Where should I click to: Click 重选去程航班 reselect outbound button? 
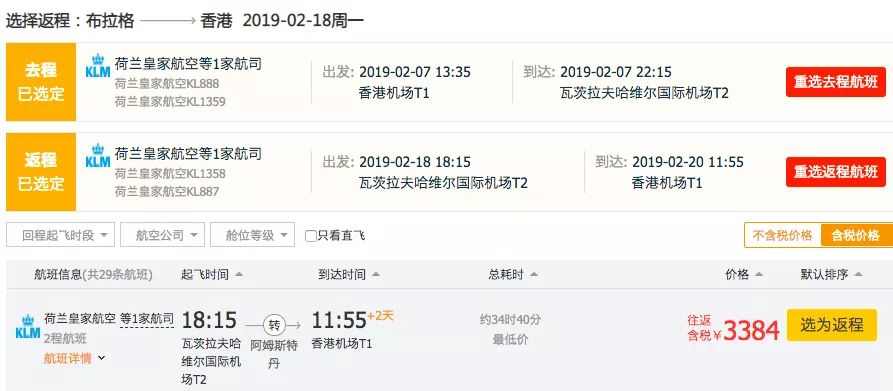(x=836, y=82)
